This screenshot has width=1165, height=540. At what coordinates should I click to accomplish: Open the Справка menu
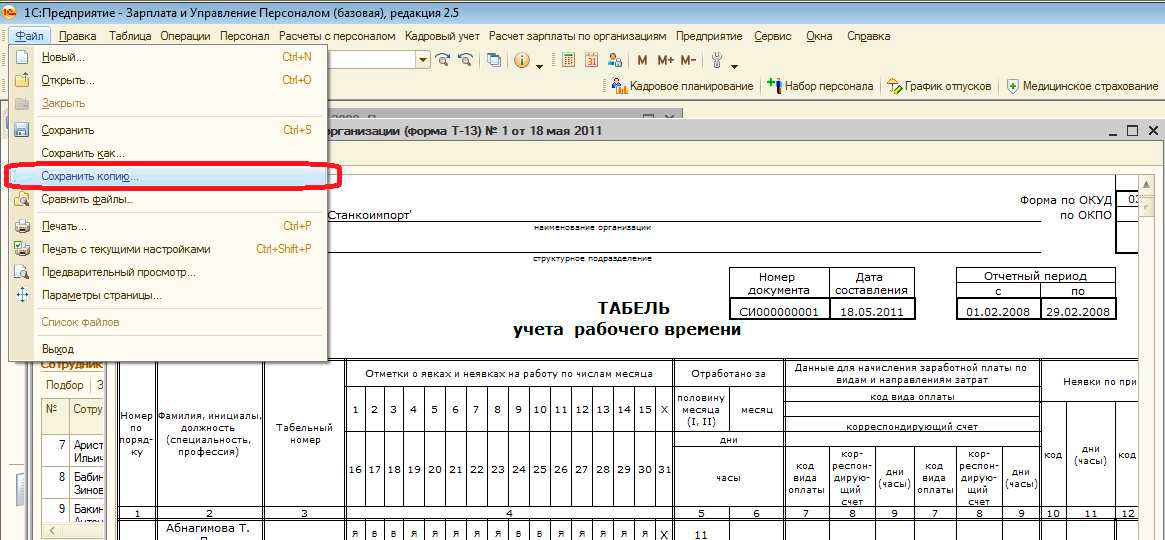tap(868, 36)
